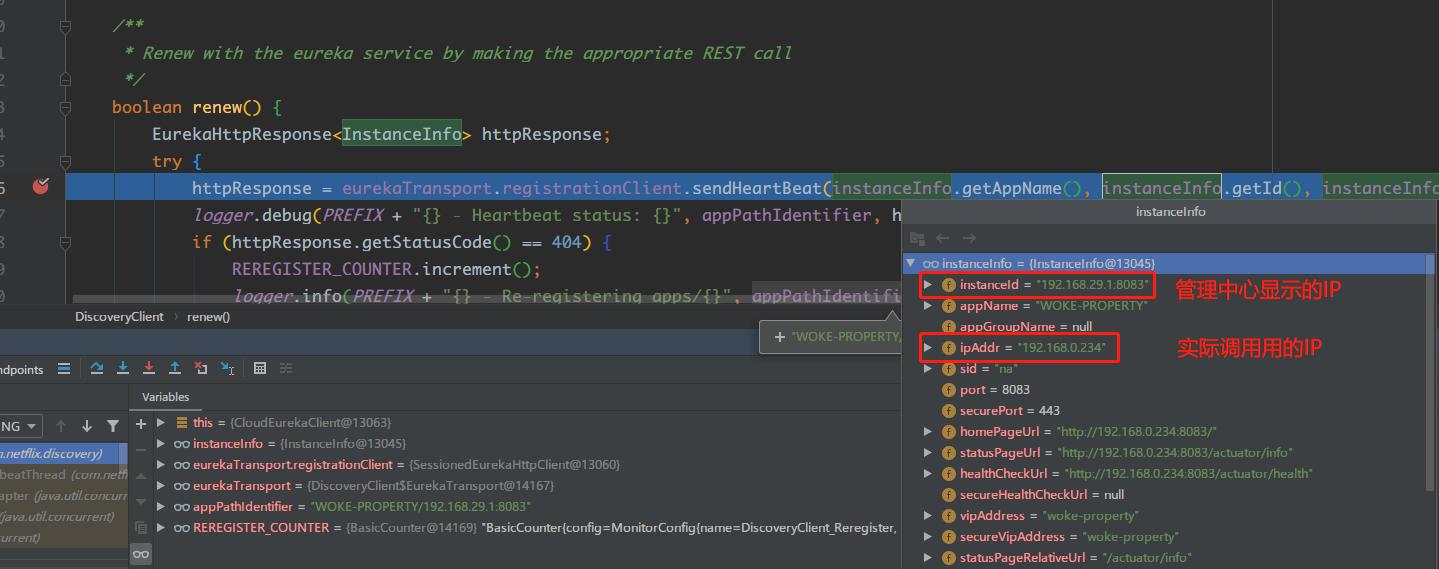Toggle Show Watches glasses button in Variables

coord(141,553)
